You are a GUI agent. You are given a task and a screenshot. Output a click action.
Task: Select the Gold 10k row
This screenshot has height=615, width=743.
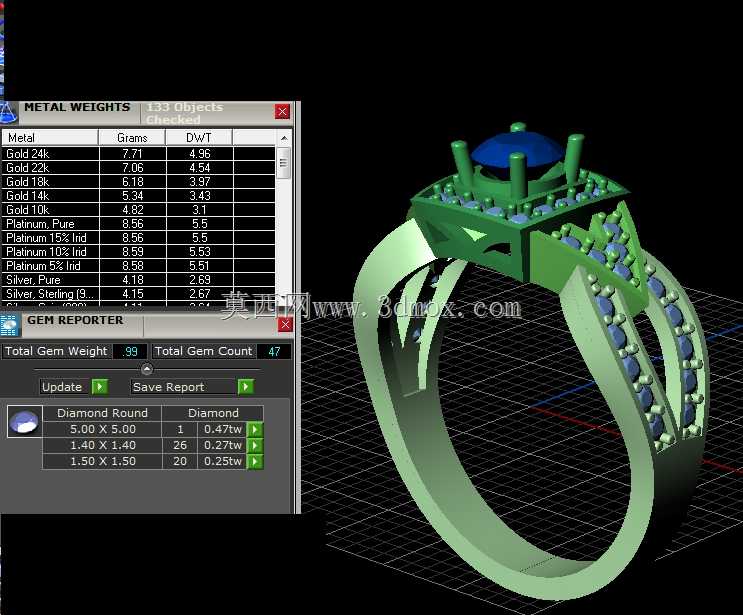(x=138, y=209)
